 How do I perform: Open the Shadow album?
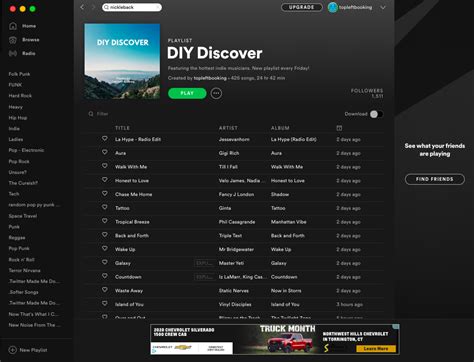280,194
